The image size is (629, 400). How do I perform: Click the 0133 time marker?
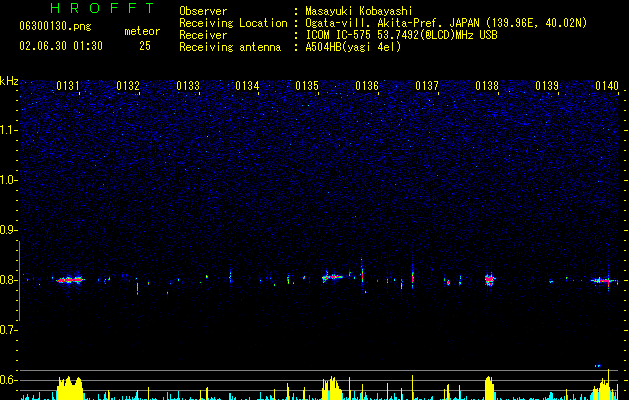coord(188,86)
